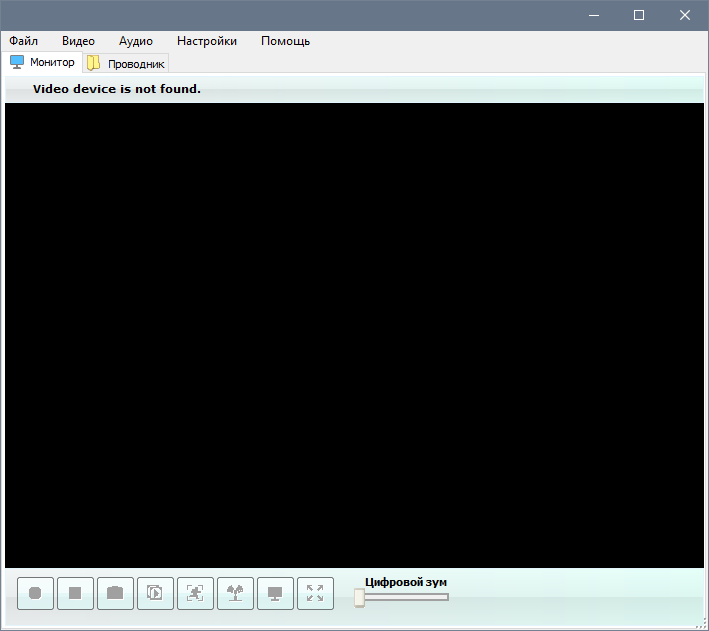Click the Цифровой зум label
This screenshot has height=631, width=709.
[x=406, y=582]
